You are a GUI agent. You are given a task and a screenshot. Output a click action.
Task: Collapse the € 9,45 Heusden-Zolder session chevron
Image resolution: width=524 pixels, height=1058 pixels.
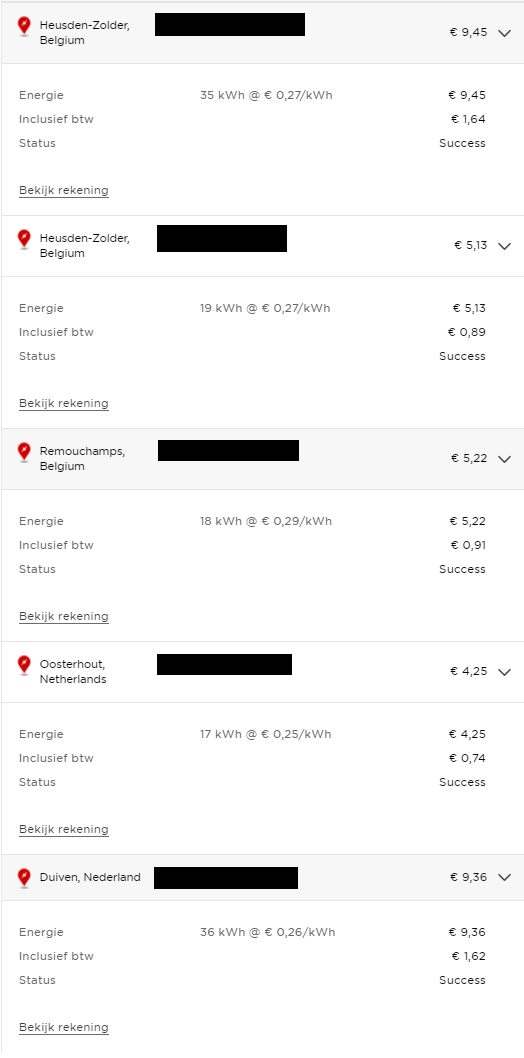504,33
